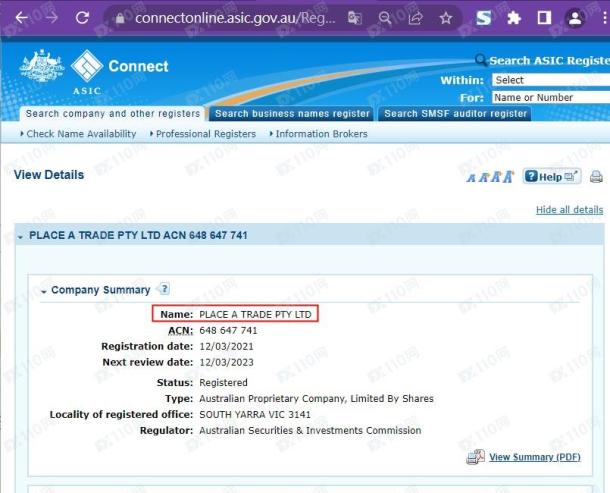Toggle the browser side panel icon

point(544,18)
